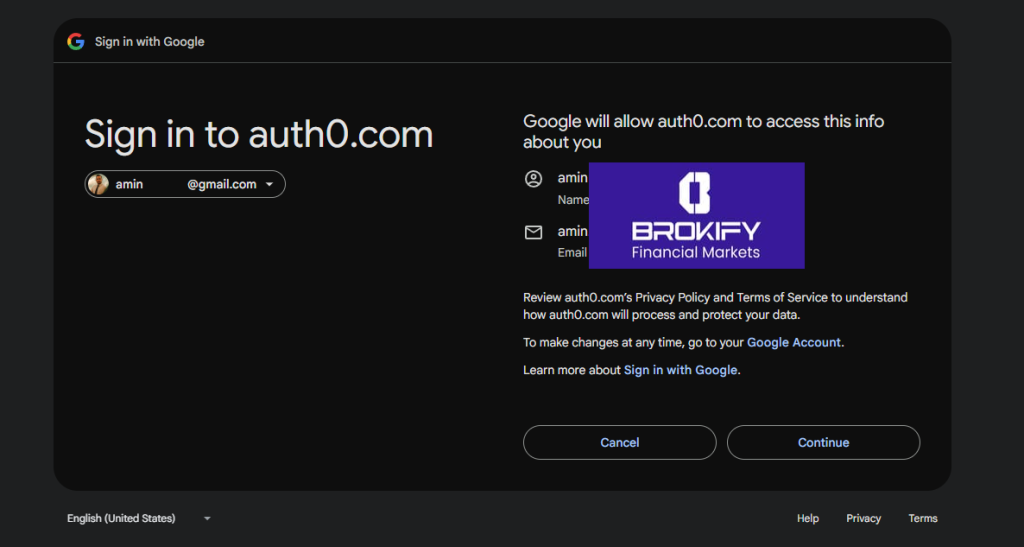Image resolution: width=1024 pixels, height=547 pixels.
Task: Click the 'Sign in with Google' header title
Action: click(149, 42)
